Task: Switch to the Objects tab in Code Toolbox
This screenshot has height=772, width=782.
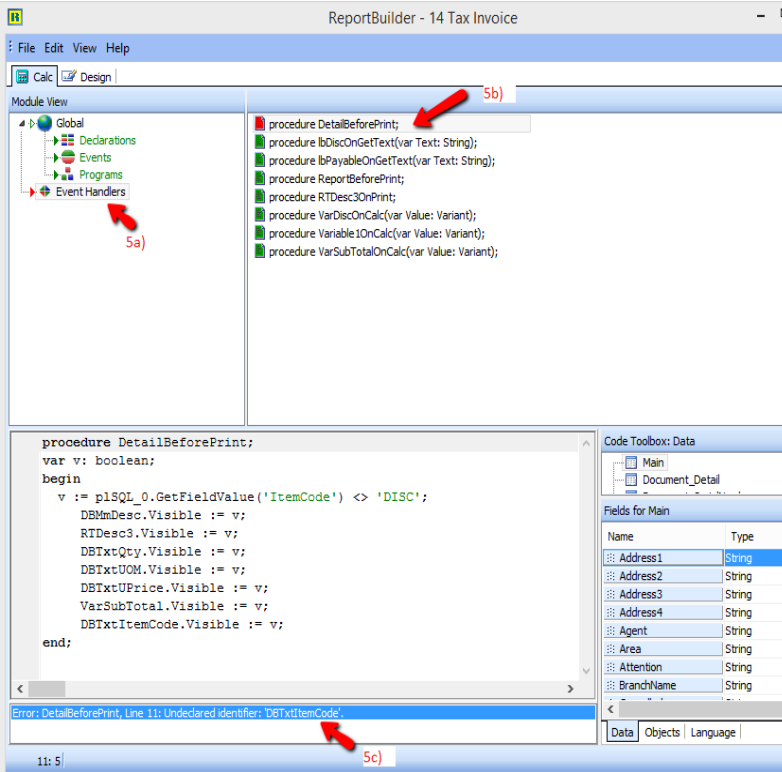Action: 662,733
